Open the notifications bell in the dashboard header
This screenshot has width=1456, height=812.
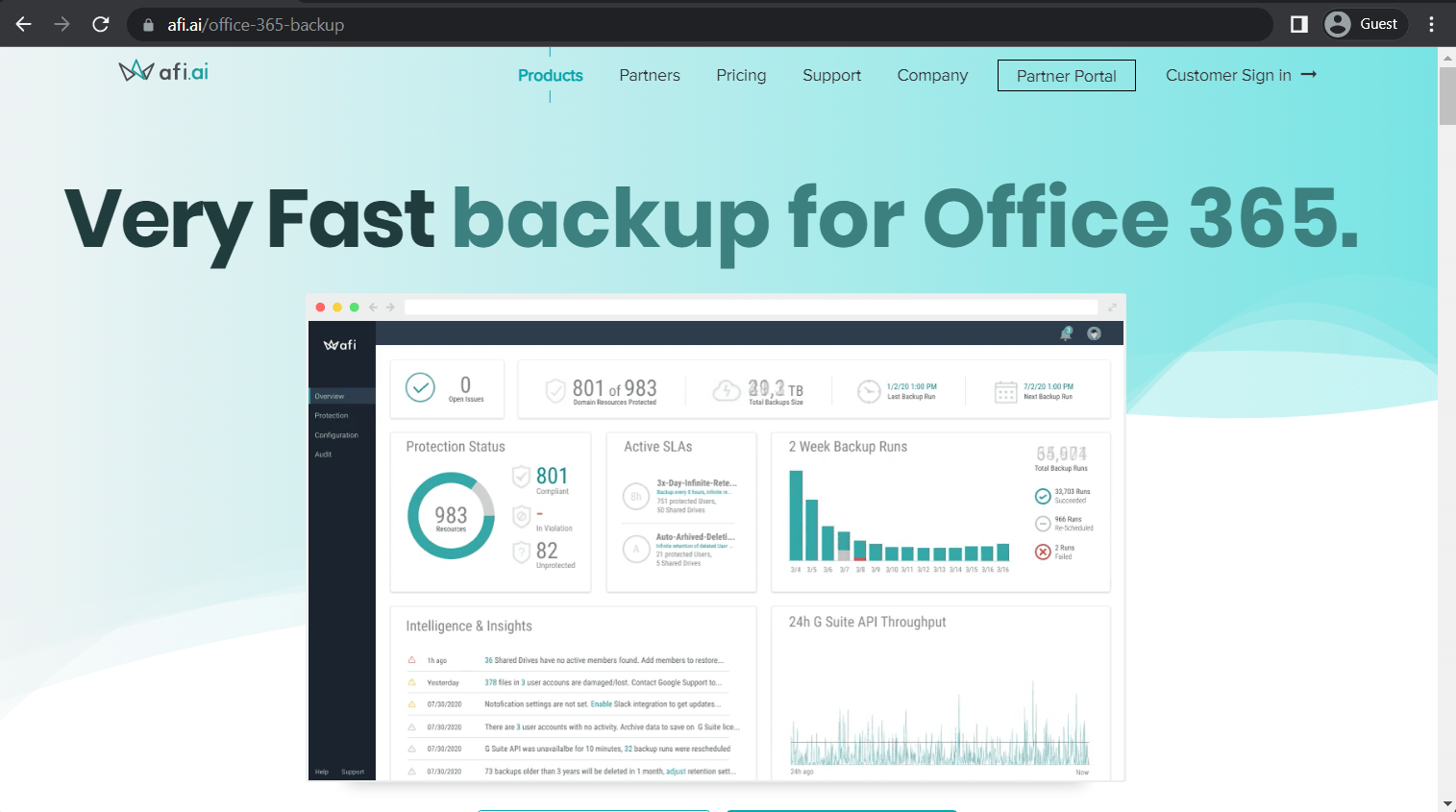[1068, 332]
